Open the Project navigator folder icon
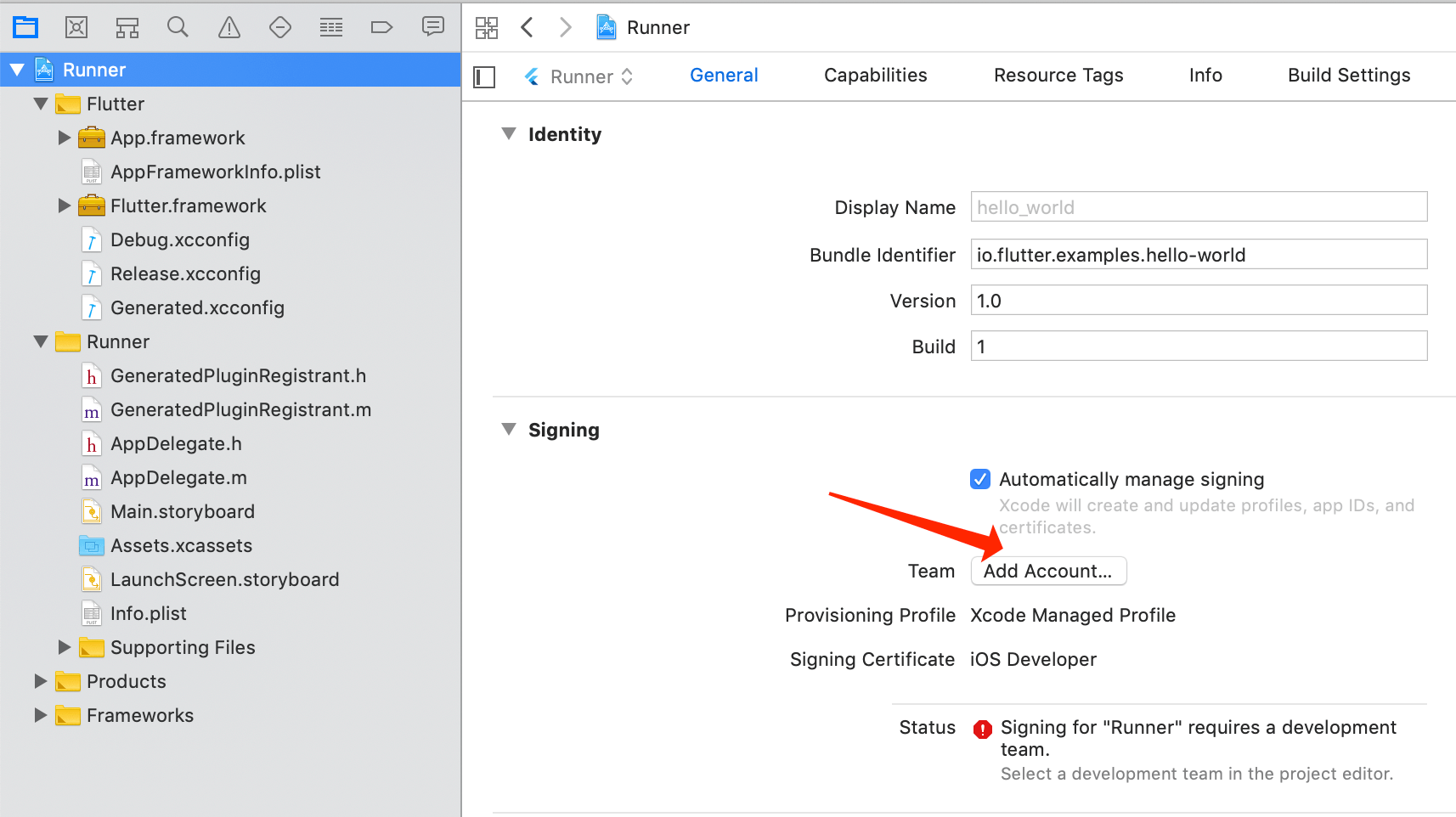1456x817 pixels. (25, 27)
